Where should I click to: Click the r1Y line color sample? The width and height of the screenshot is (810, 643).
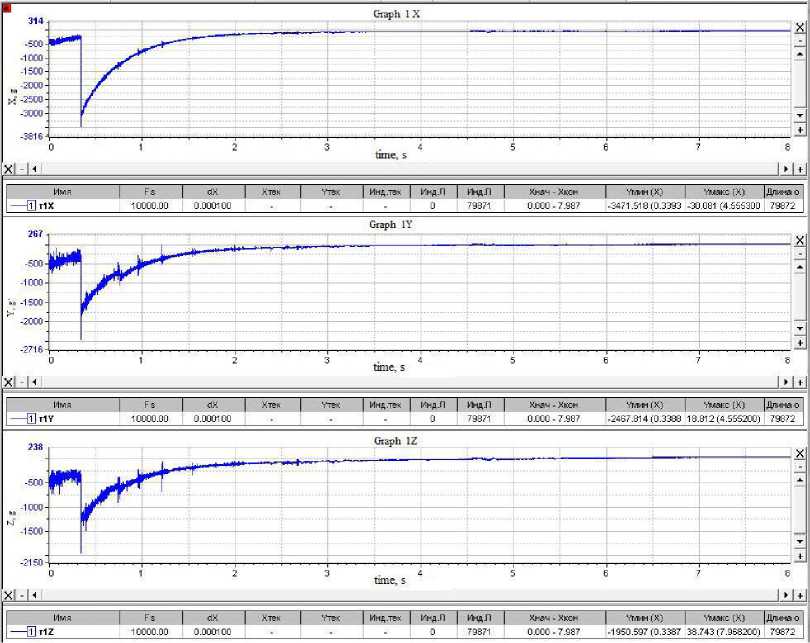[x=17, y=419]
